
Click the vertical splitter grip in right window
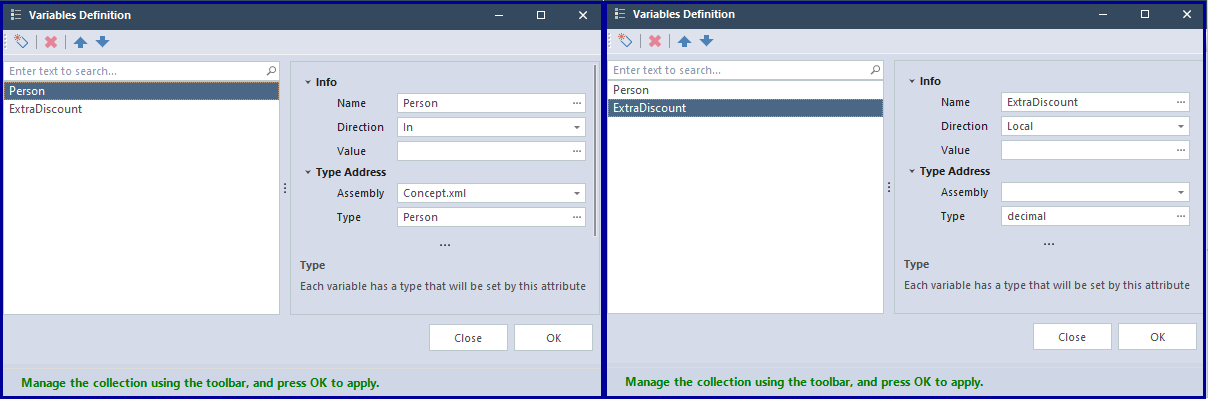pyautogui.click(x=889, y=187)
